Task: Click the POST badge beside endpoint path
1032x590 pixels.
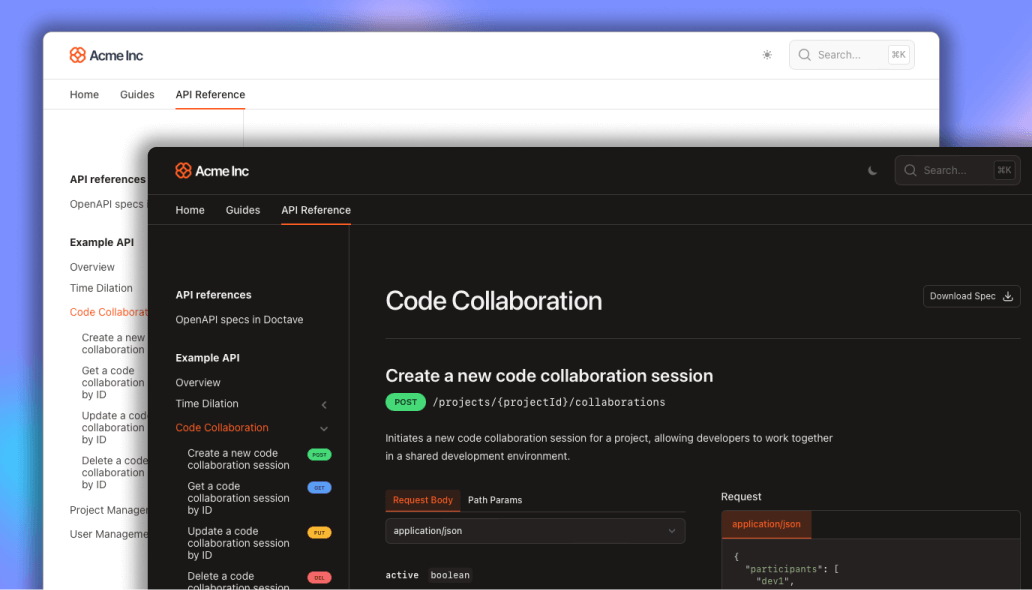Action: pos(405,402)
